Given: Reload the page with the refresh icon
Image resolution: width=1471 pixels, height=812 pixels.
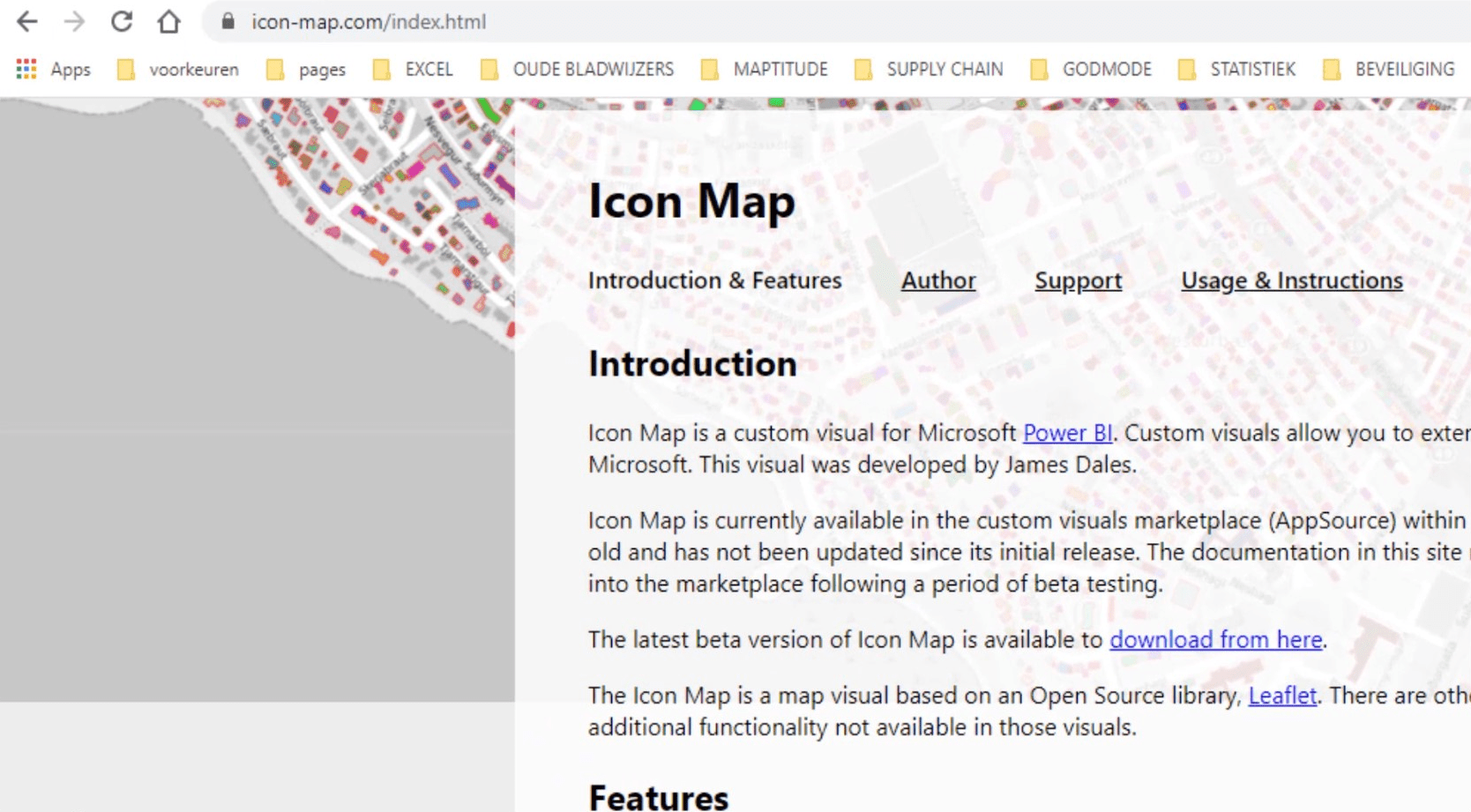Looking at the screenshot, I should [x=122, y=21].
